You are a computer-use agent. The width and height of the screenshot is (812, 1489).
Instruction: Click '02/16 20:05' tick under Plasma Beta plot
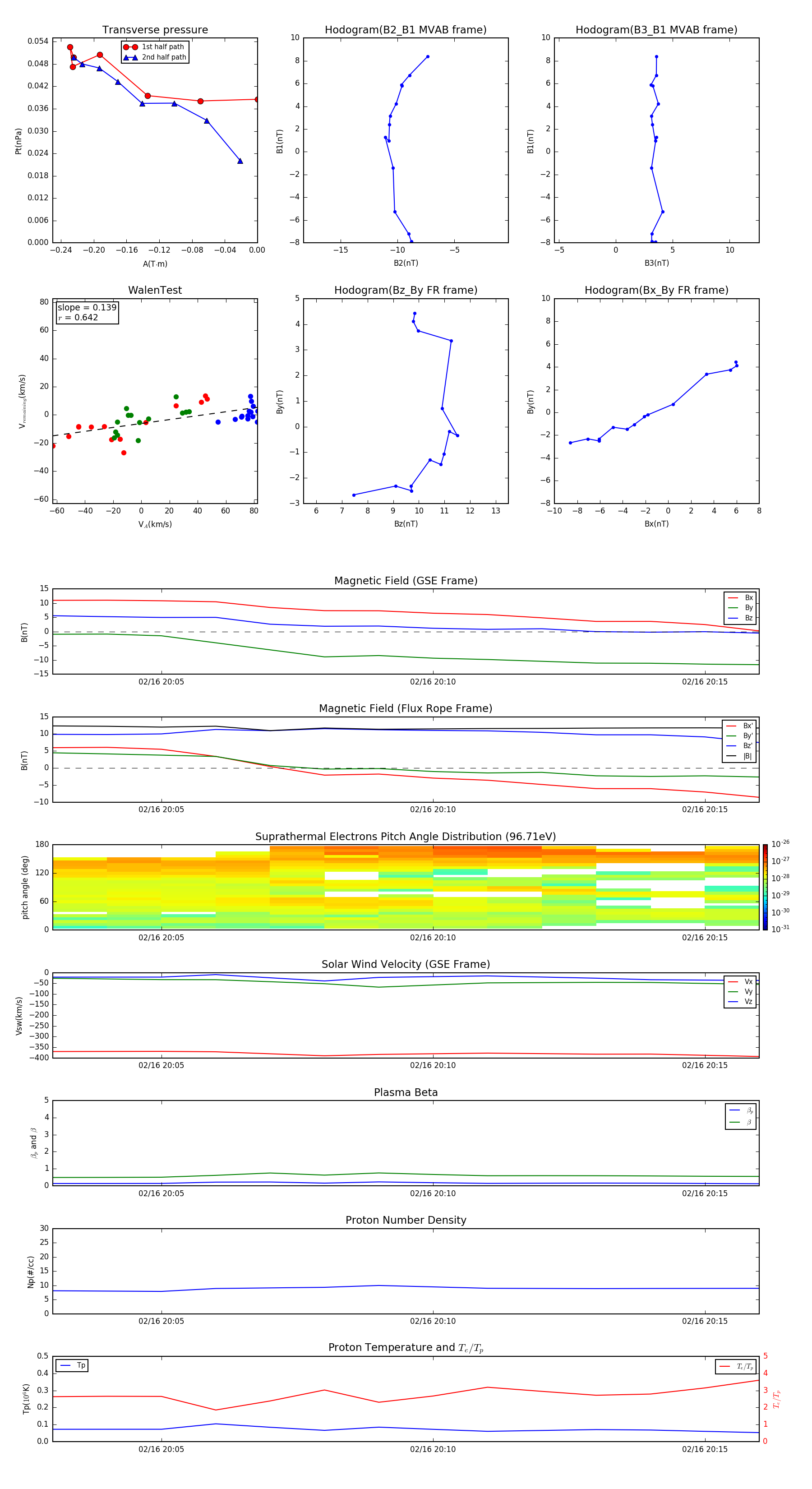(161, 1193)
